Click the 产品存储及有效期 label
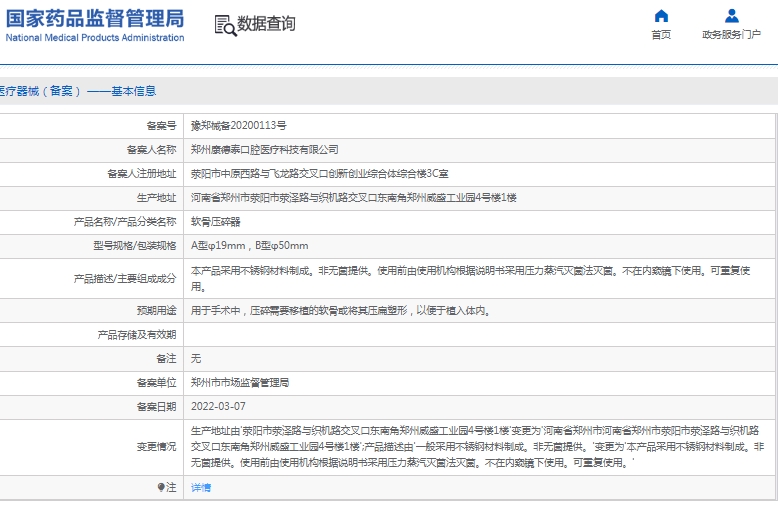Viewport: 778px width, 505px height. [x=137, y=335]
